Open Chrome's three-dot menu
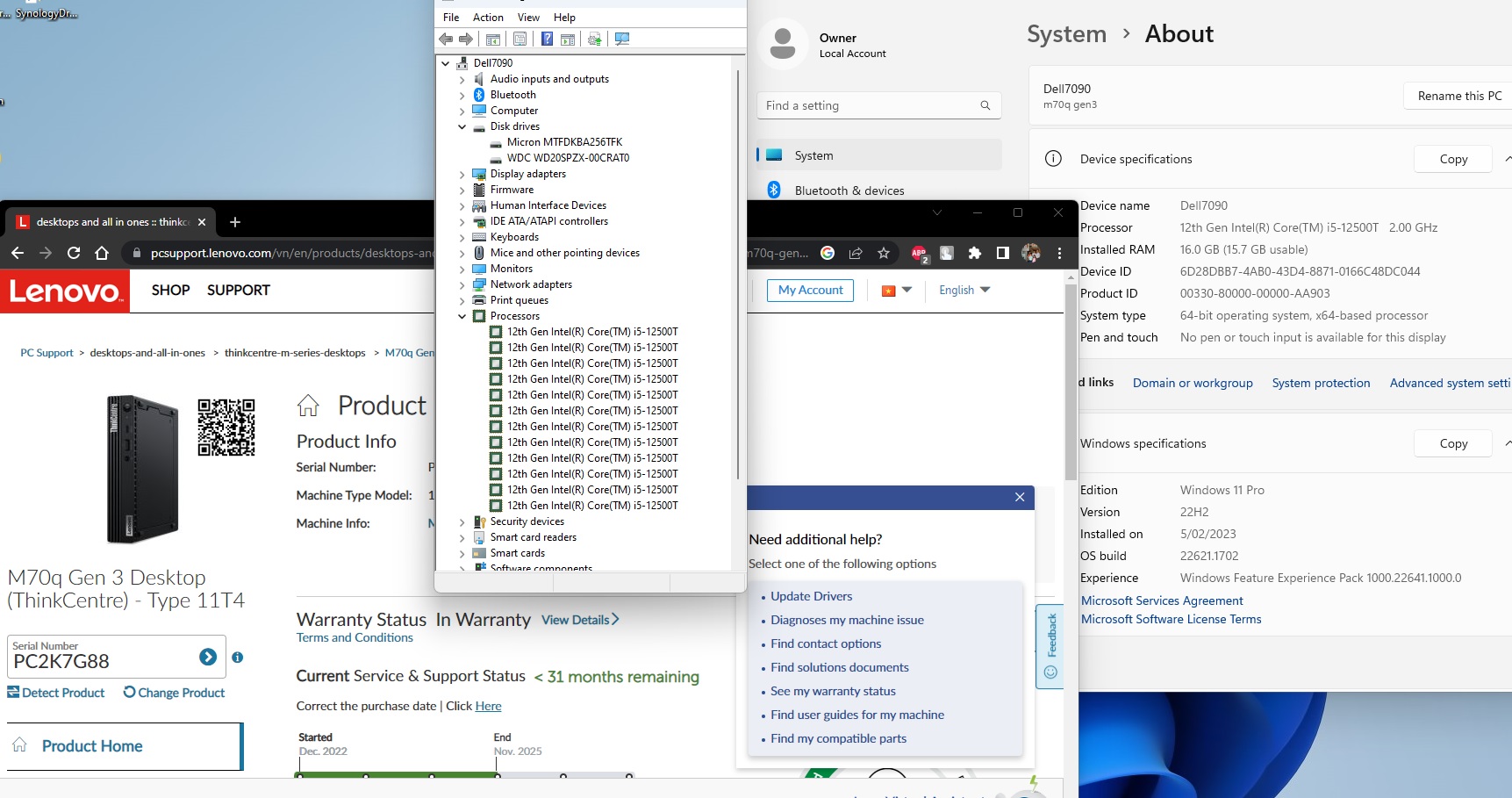Image resolution: width=1512 pixels, height=798 pixels. click(x=1059, y=253)
